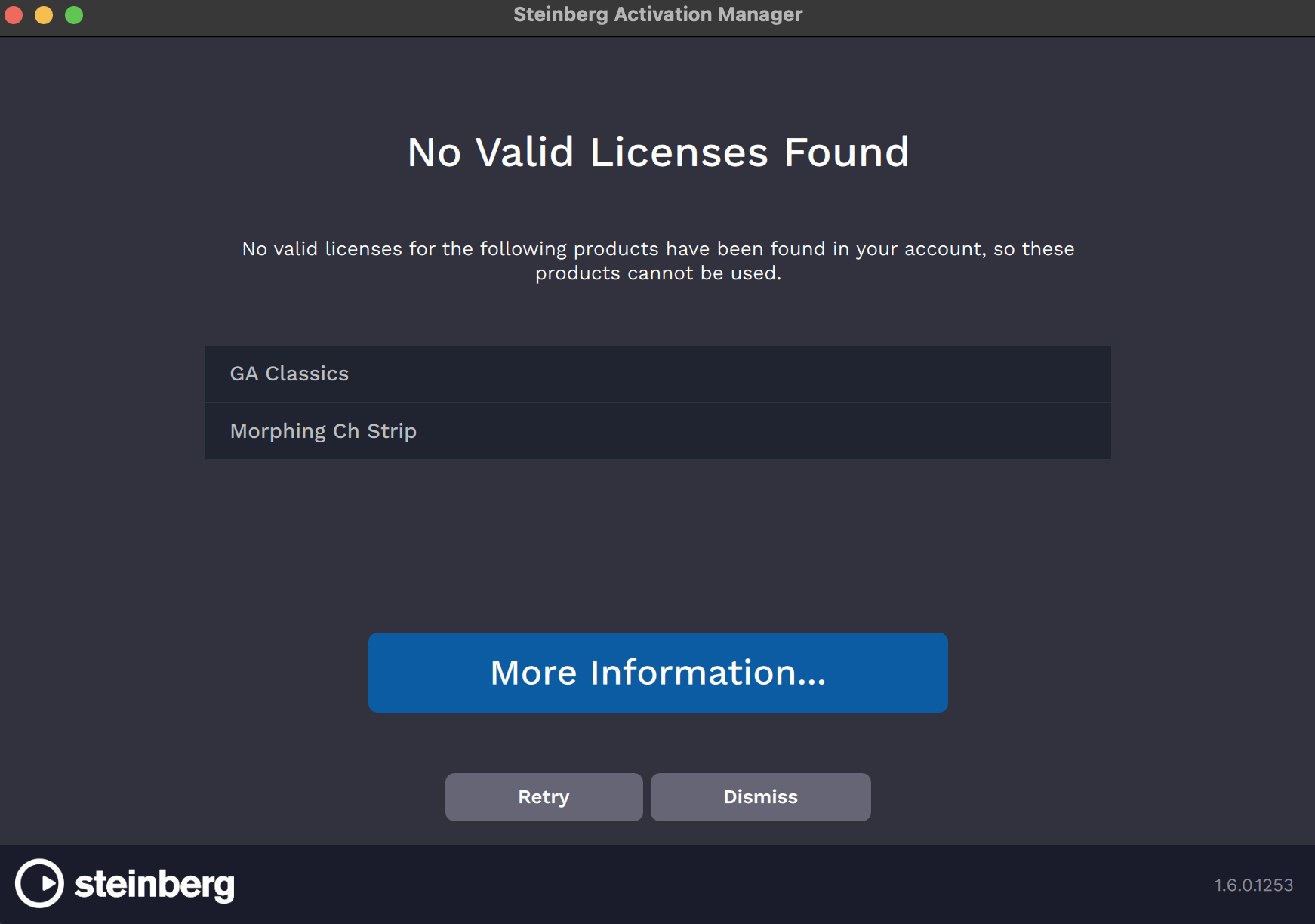The width and height of the screenshot is (1315, 924).
Task: Click the Steinberg Activation Manager window title
Action: tap(657, 14)
